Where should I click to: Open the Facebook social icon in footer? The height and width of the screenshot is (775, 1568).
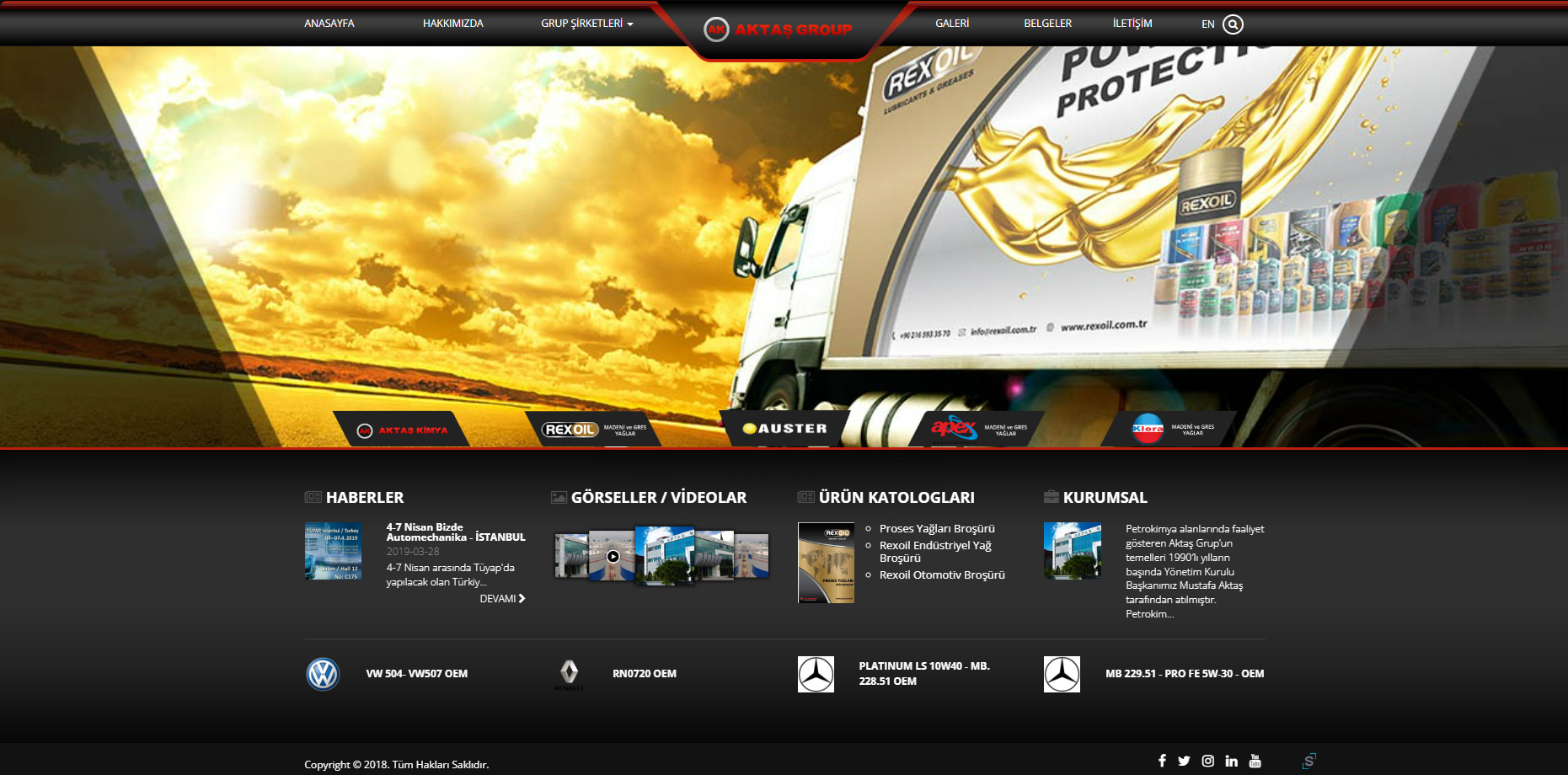tap(1162, 761)
